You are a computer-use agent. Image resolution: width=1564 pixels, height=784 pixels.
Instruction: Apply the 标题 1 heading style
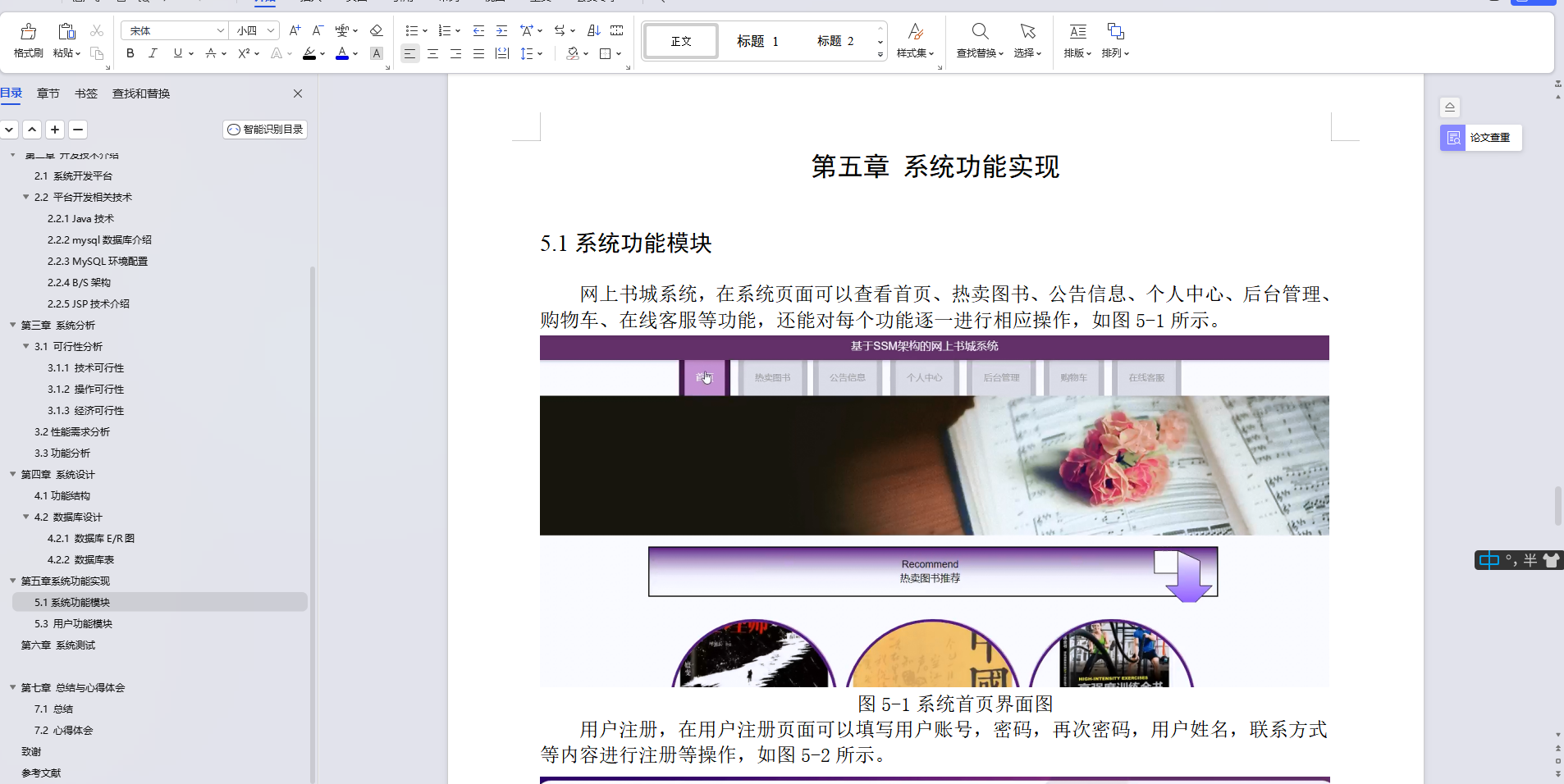pyautogui.click(x=758, y=40)
